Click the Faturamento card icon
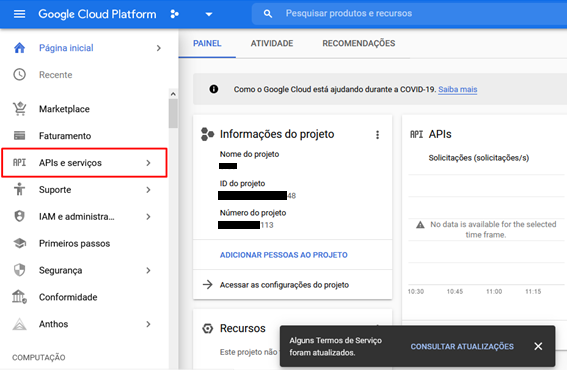567x370 pixels. (20, 136)
